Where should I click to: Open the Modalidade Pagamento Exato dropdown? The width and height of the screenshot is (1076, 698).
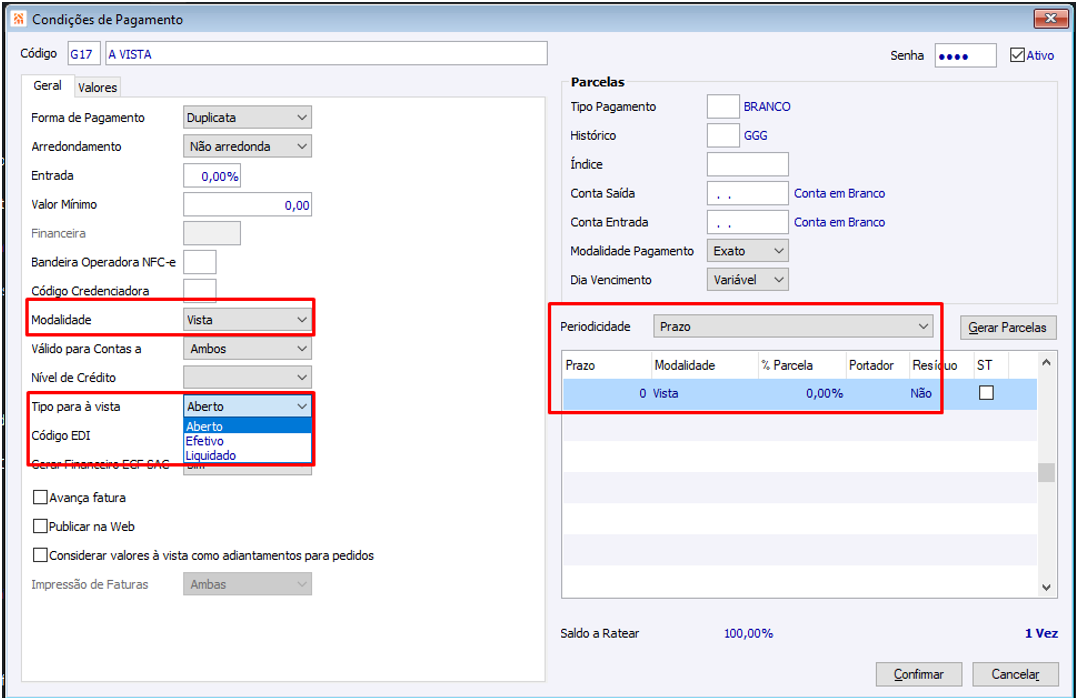point(747,251)
